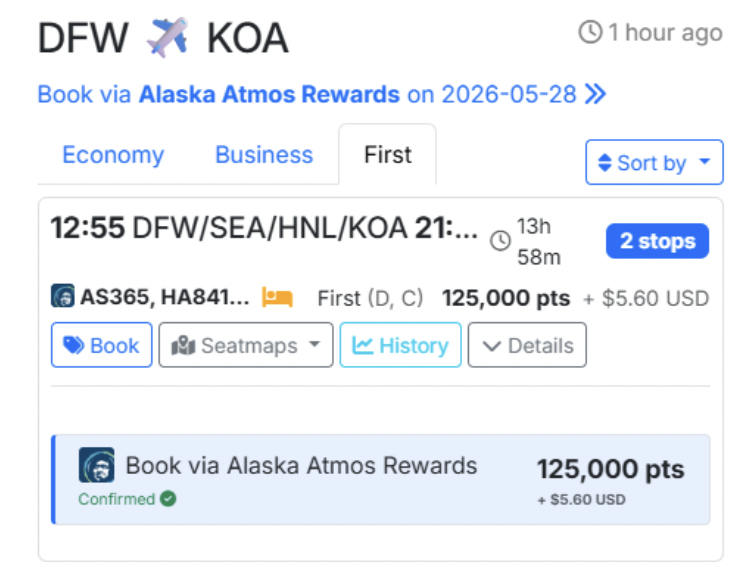Click the blue '2 stops' badge
746x562 pixels.
(x=657, y=241)
